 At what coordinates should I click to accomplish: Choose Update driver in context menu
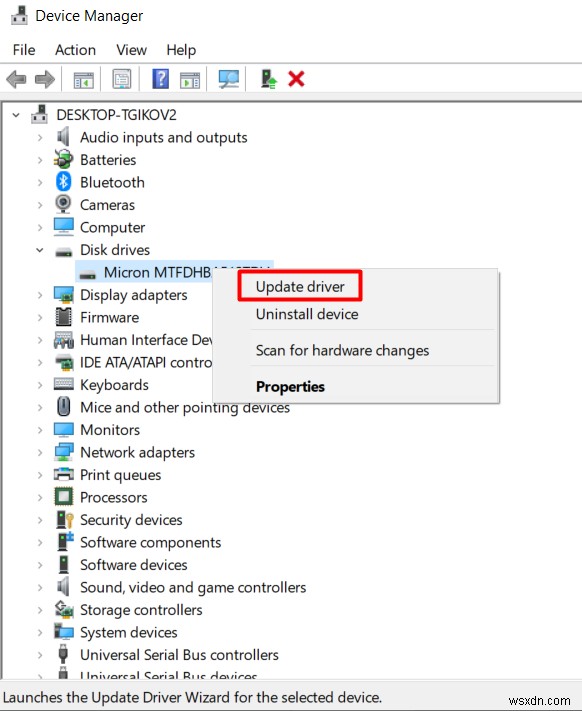tap(300, 287)
